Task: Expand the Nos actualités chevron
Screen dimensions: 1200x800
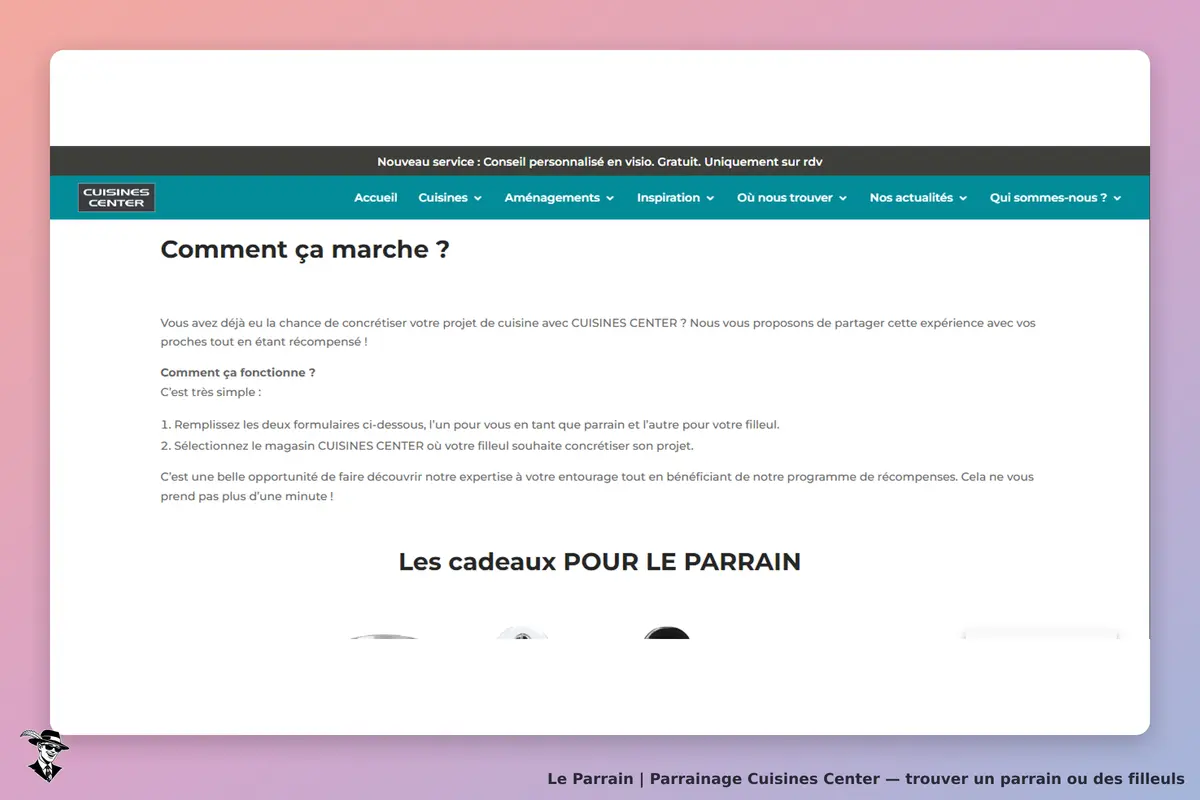Action: [x=963, y=198]
